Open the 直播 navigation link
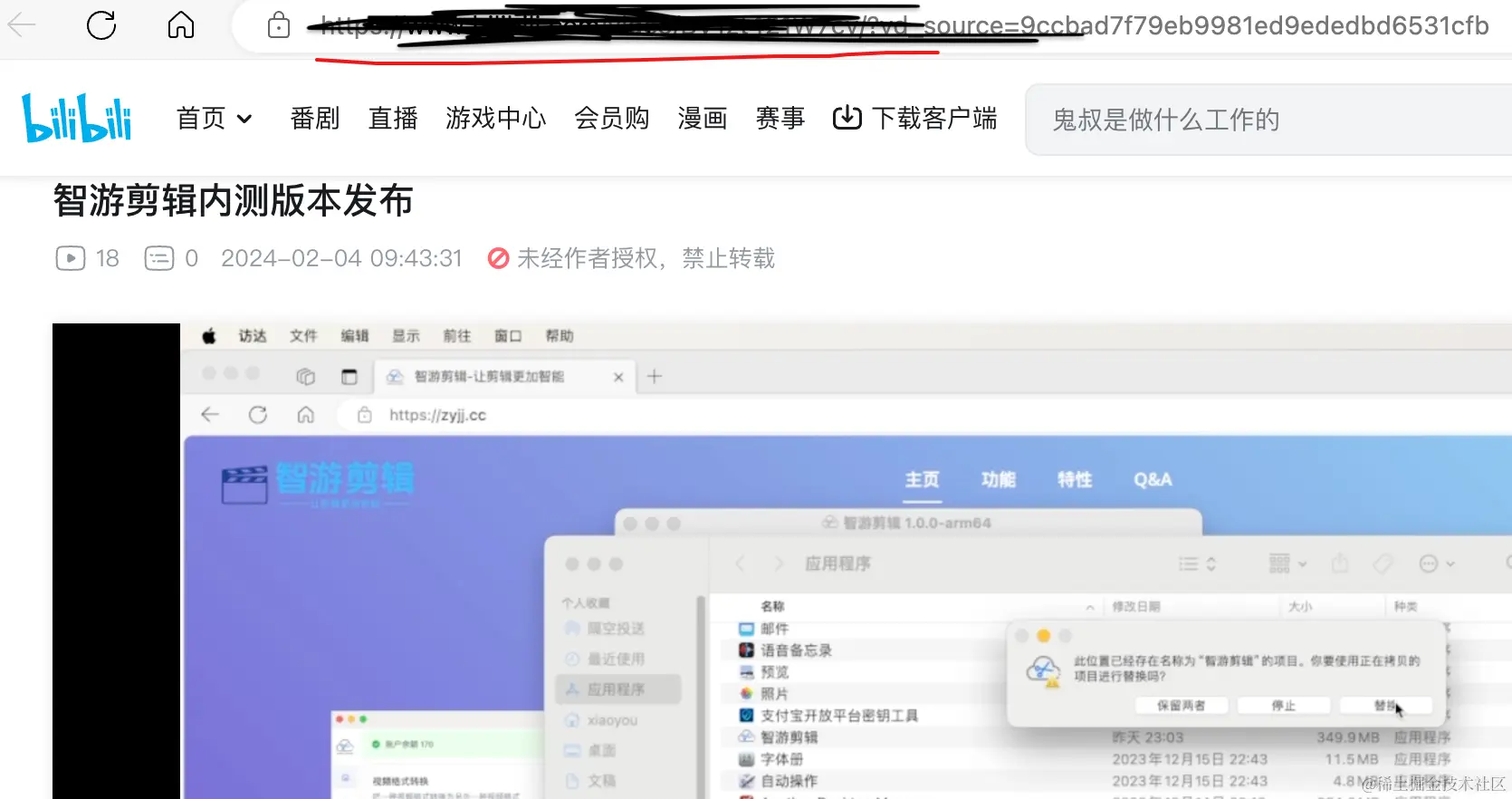Screen dimensions: 1512x799 (x=393, y=118)
